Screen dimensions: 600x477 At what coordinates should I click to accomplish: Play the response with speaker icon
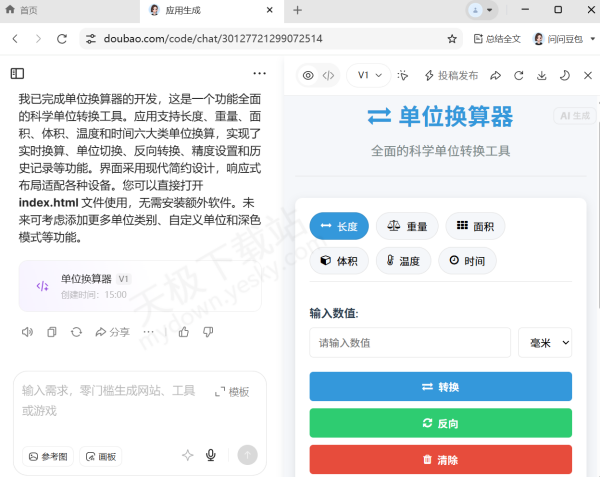pos(28,332)
